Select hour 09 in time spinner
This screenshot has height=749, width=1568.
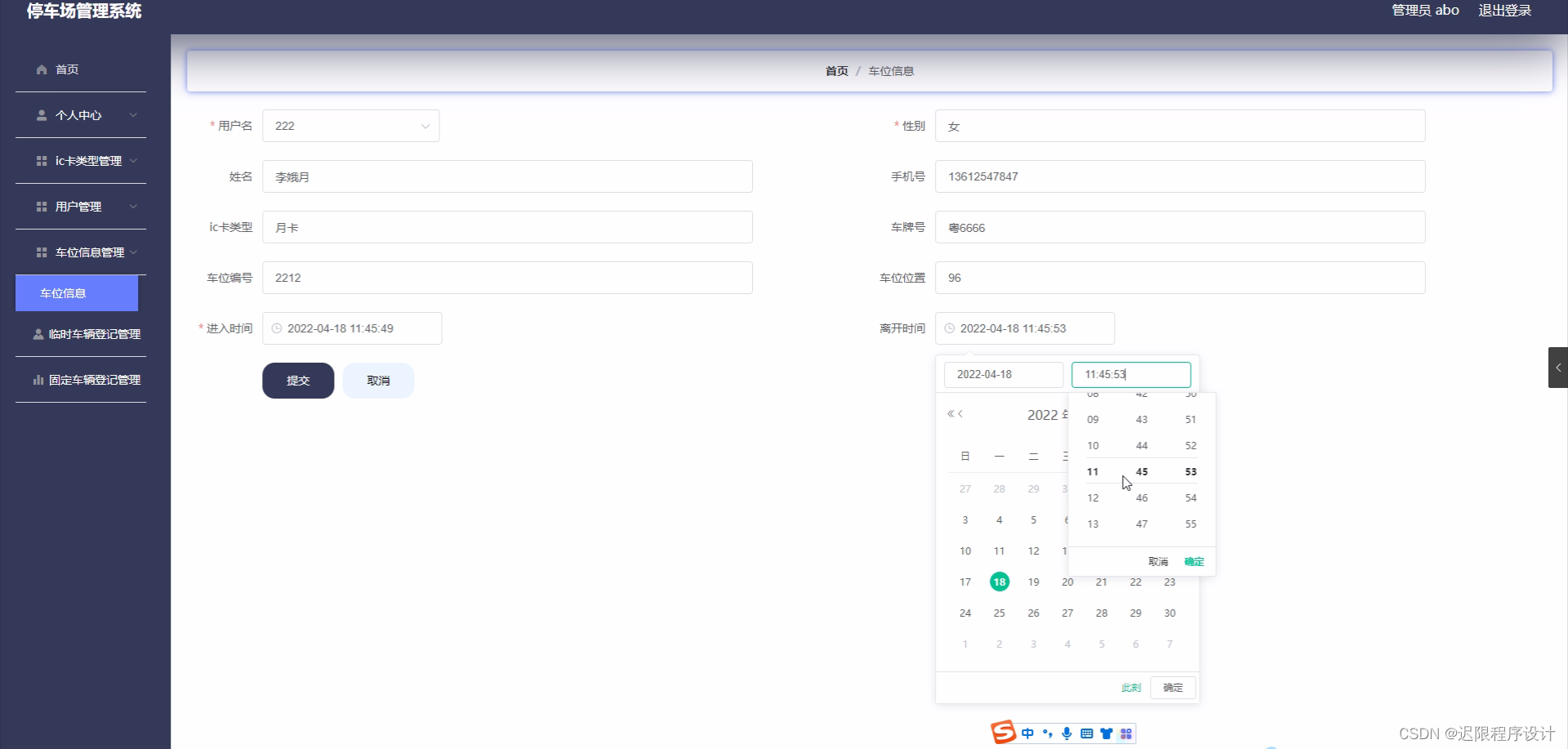(1093, 420)
